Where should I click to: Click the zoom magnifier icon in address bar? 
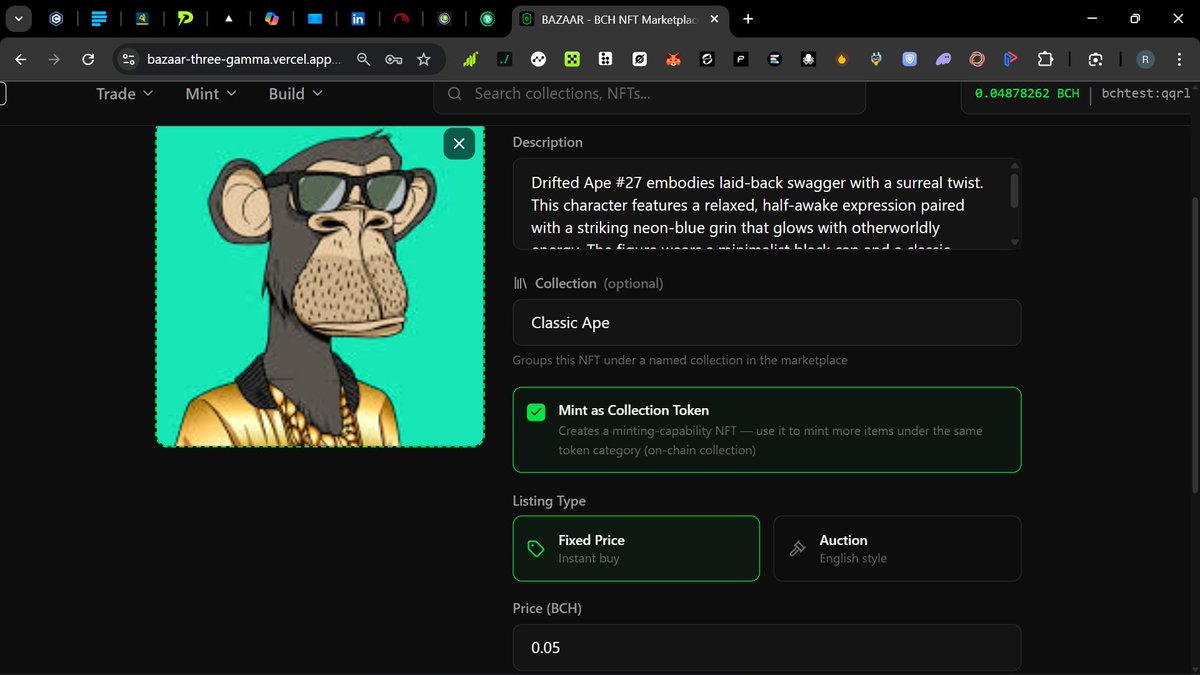tap(363, 59)
